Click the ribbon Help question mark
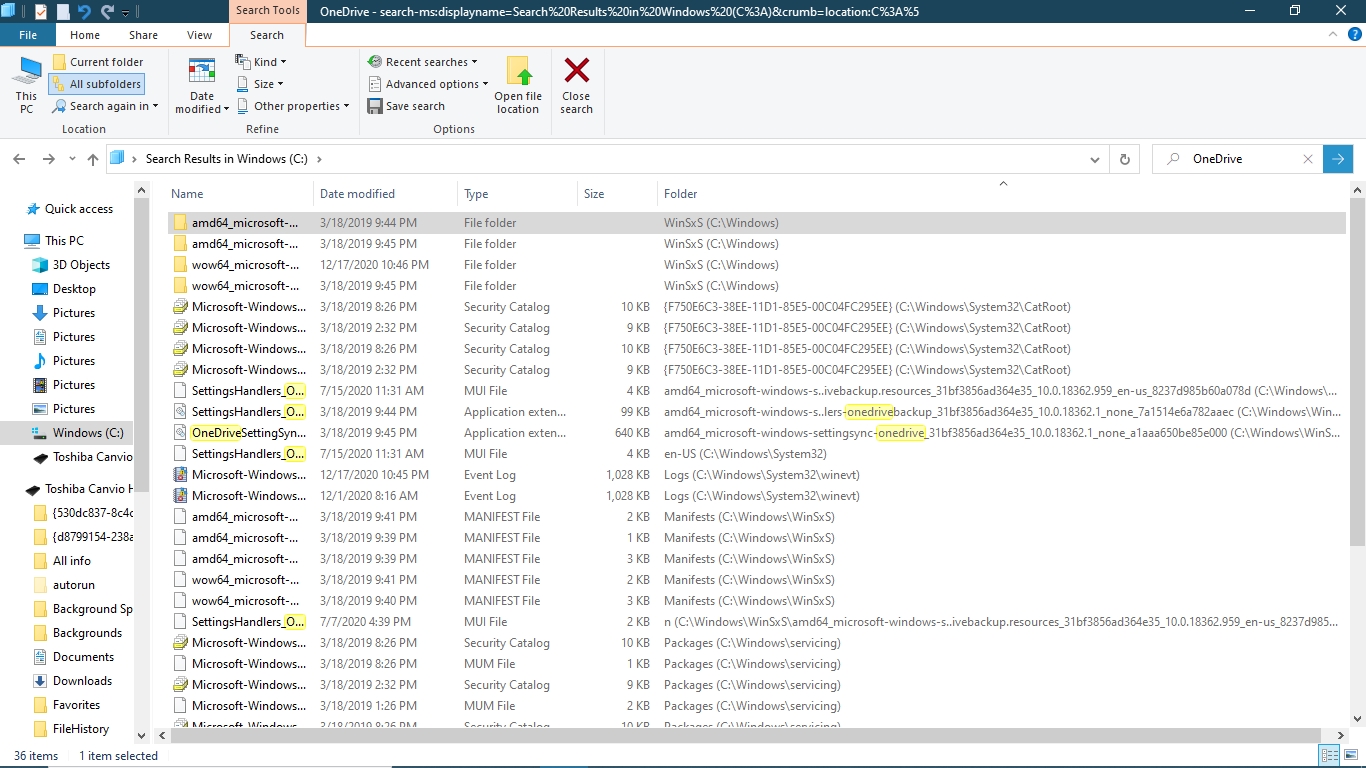Screen dimensions: 1366x768 coord(1355,35)
